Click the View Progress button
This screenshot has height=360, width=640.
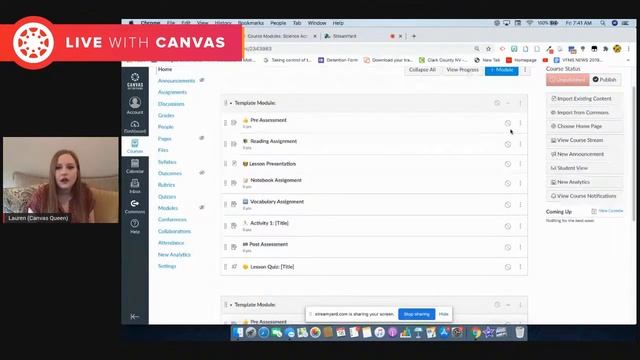pos(462,70)
